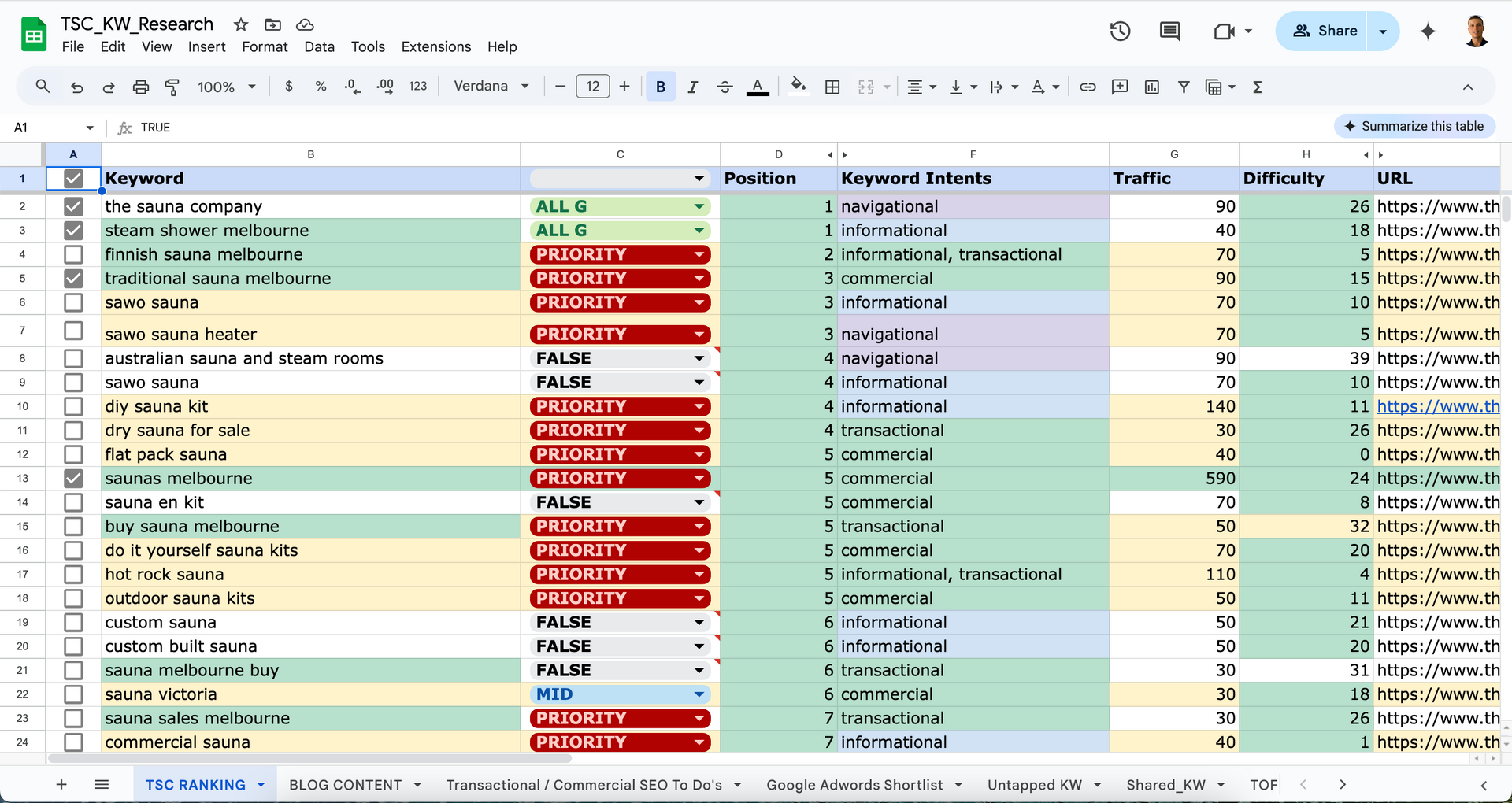Screen dimensions: 1512x803
Task: Open the fill color paint bucket
Action: [798, 87]
